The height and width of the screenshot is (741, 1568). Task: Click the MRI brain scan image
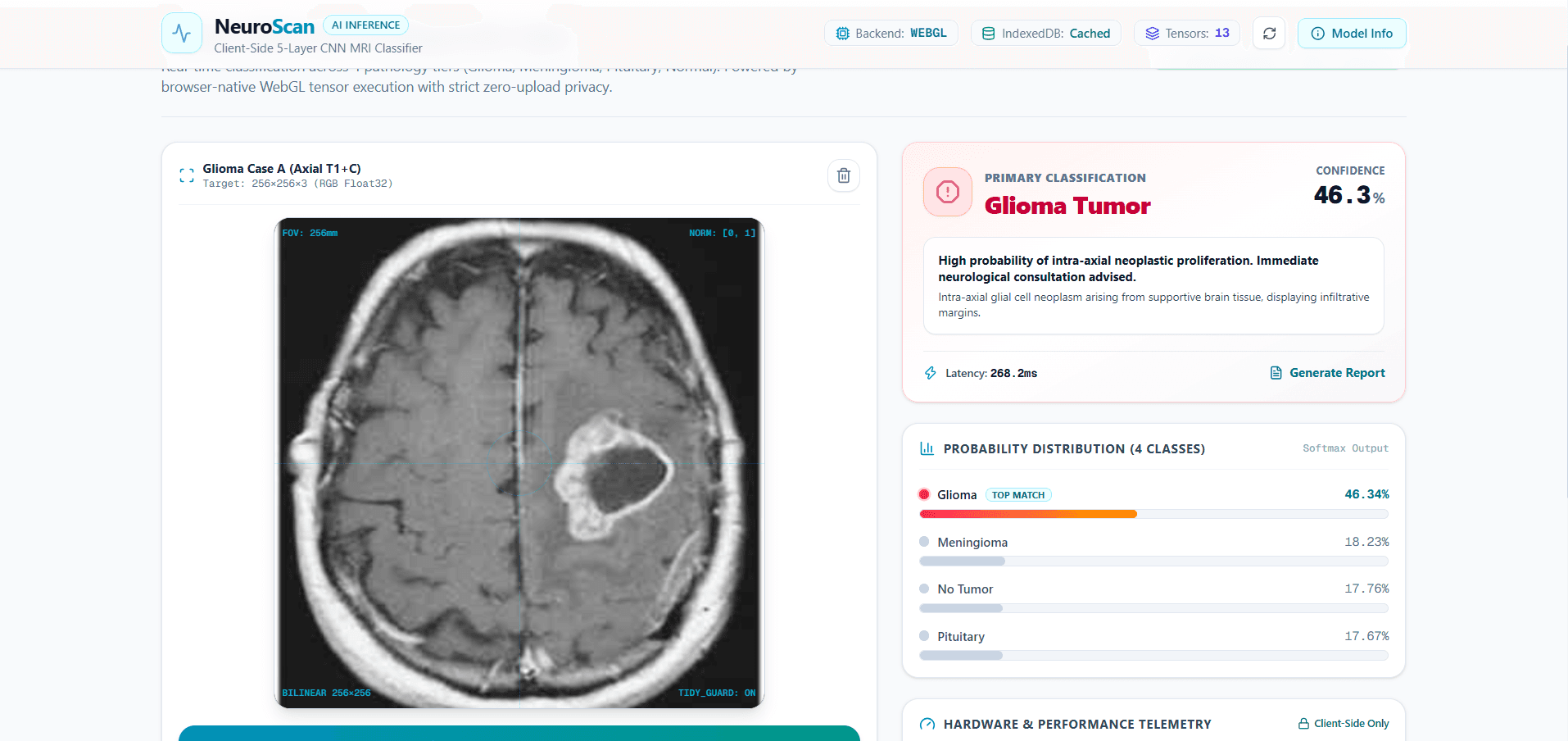coord(519,463)
